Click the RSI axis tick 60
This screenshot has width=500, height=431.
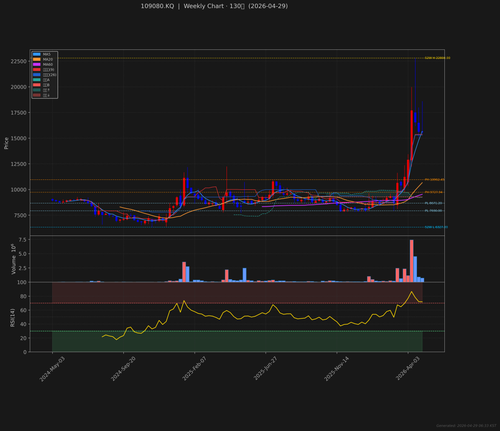pyautogui.click(x=23, y=310)
